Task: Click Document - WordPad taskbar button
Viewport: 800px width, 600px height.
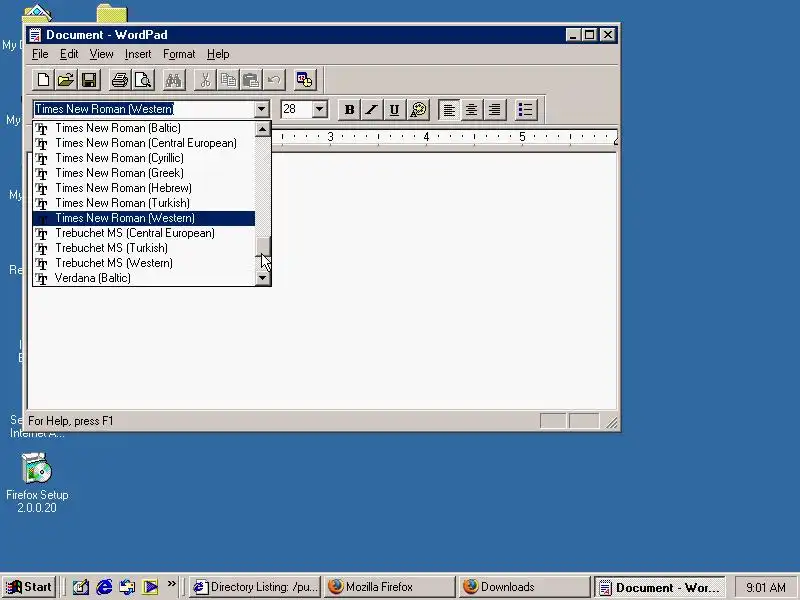Action: pyautogui.click(x=659, y=587)
